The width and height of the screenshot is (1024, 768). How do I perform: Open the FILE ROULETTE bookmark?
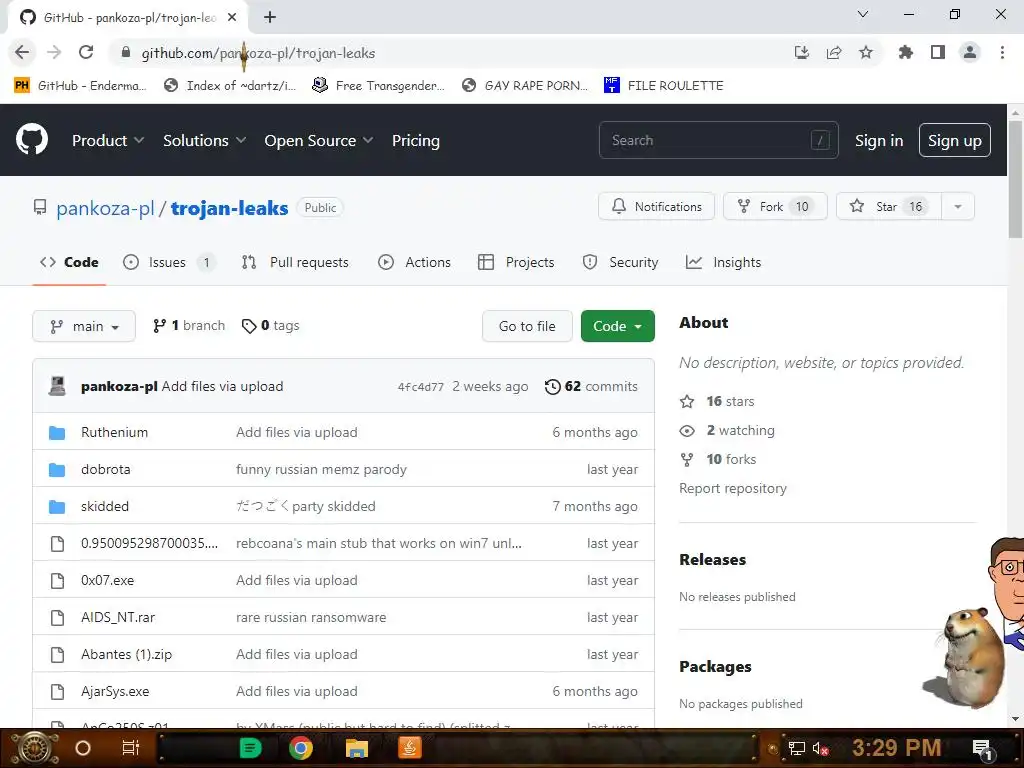coord(664,86)
